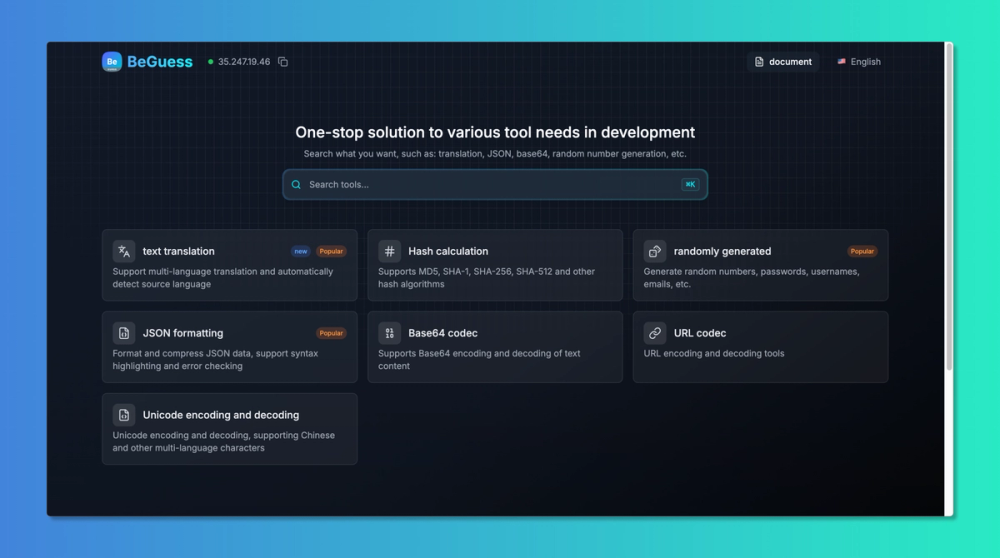Click the Unicode description text

click(x=223, y=441)
